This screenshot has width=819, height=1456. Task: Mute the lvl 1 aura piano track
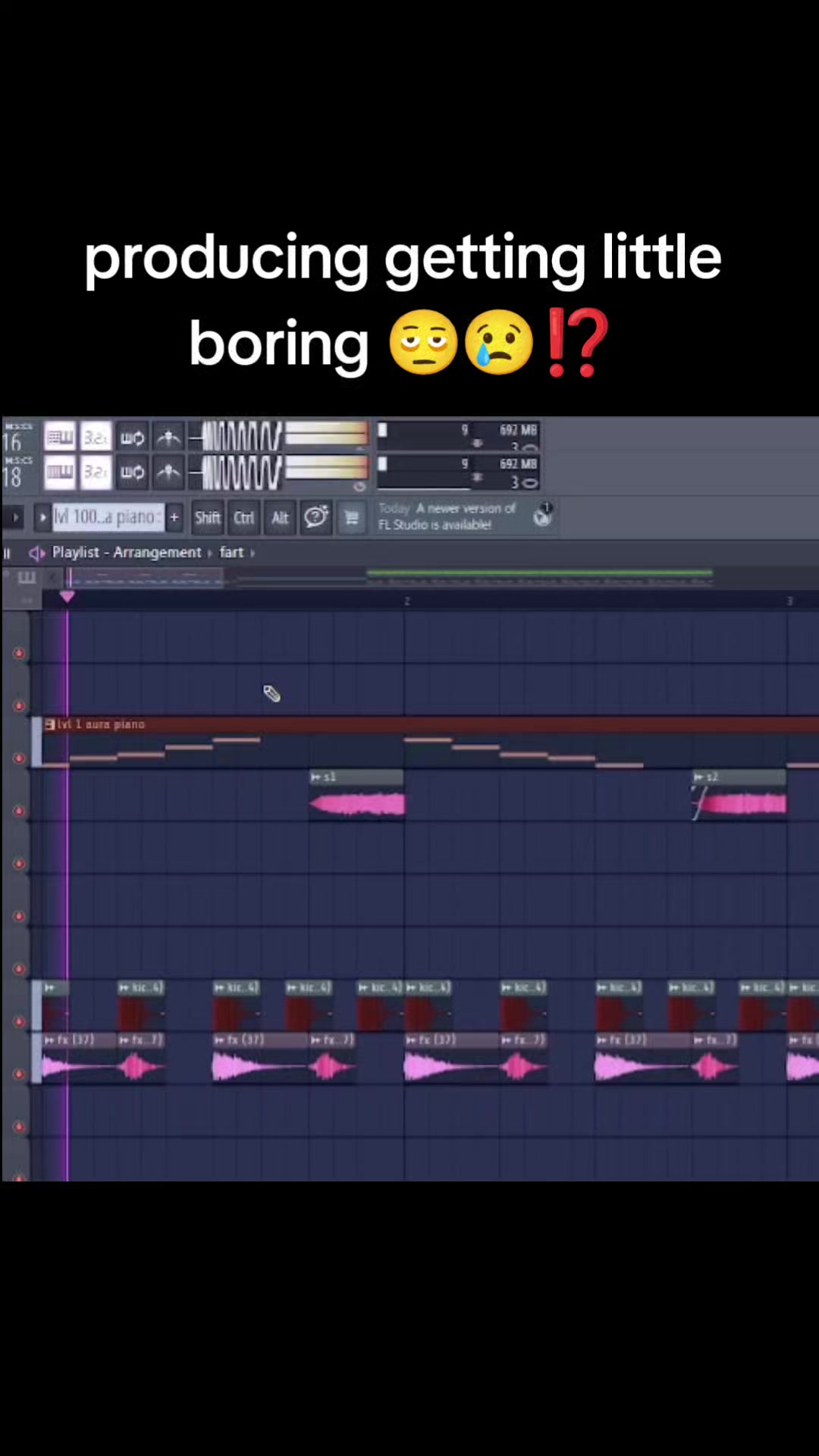coord(19,758)
